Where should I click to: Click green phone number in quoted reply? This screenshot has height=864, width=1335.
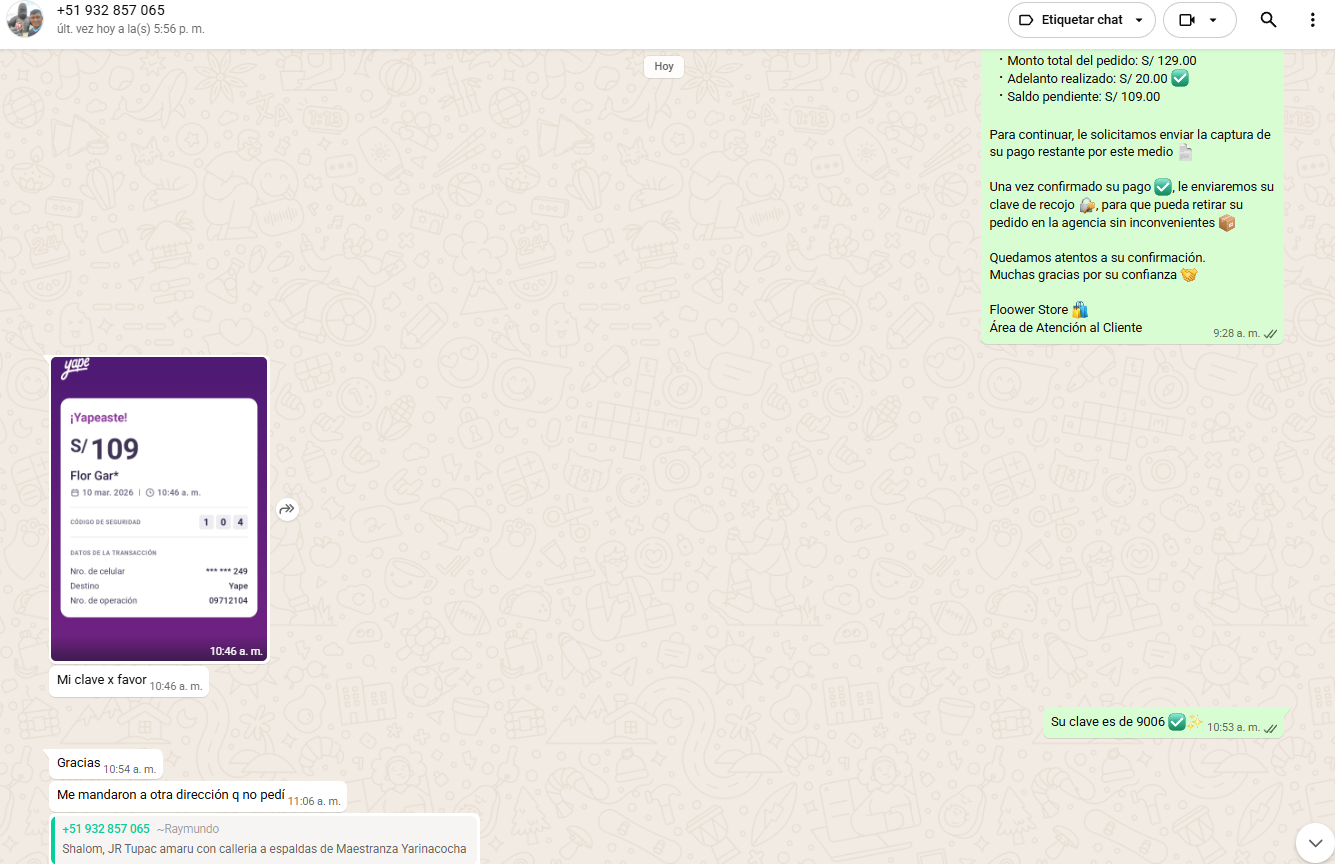[x=106, y=829]
